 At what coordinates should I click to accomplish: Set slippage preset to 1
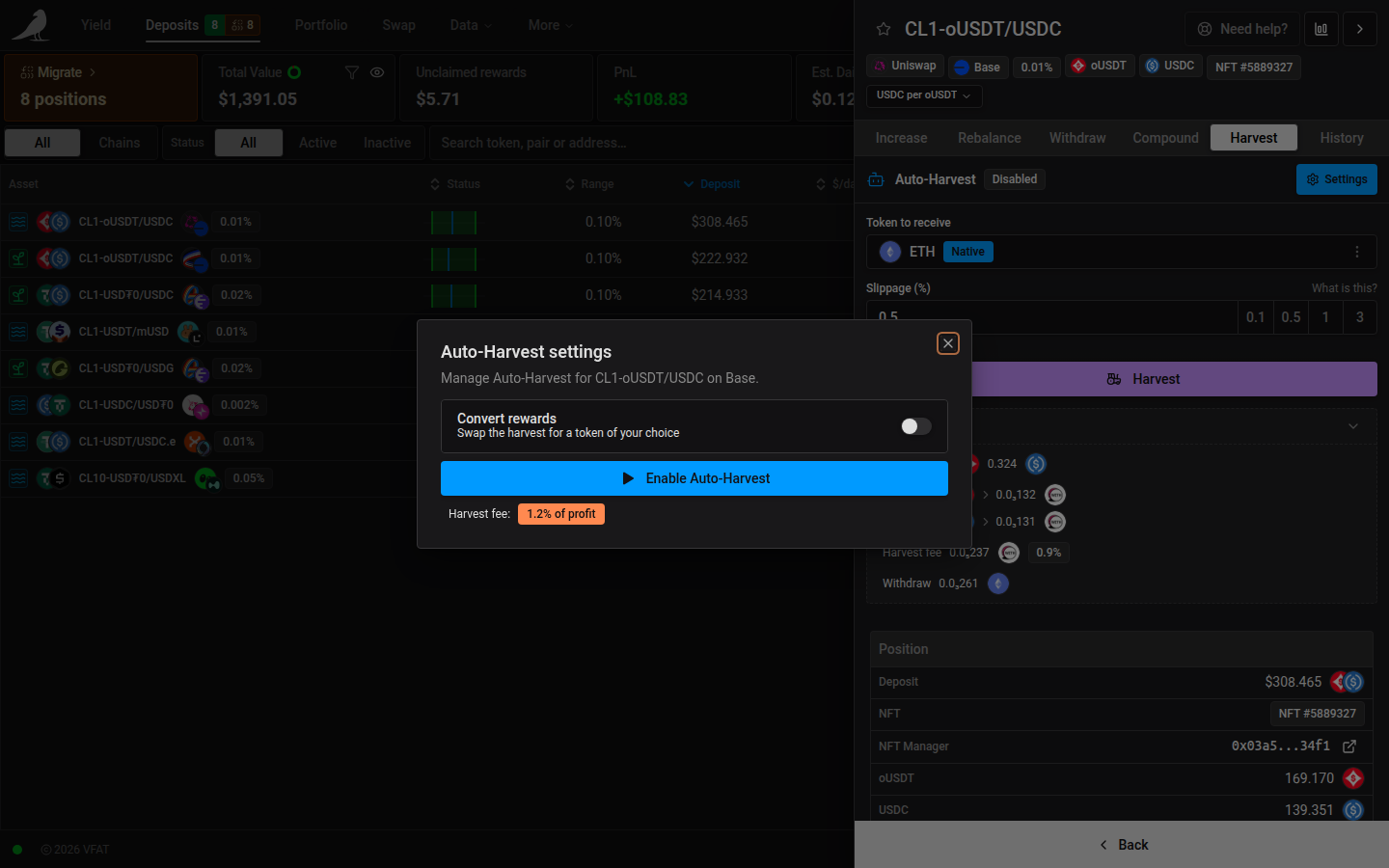1325,317
